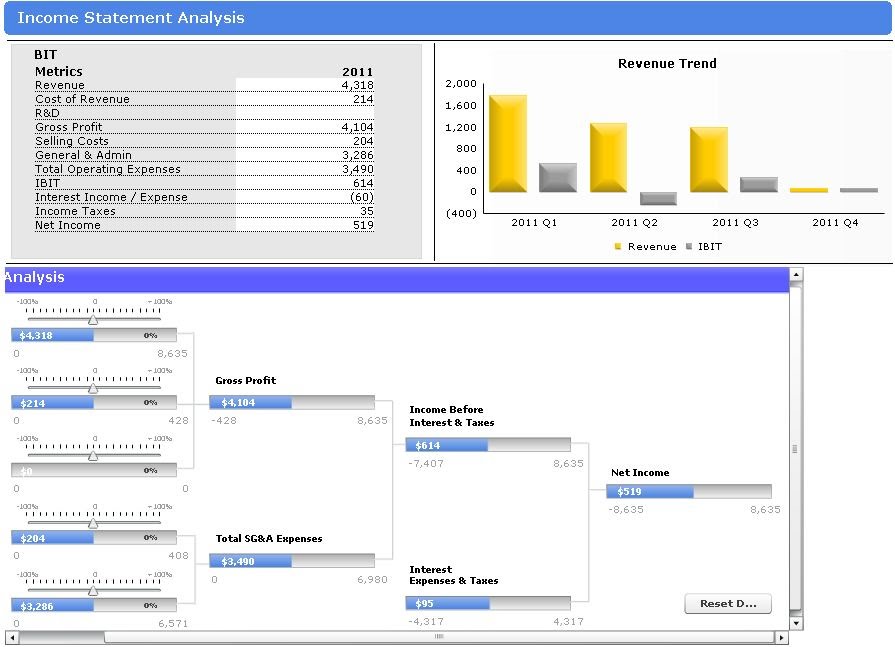Click the horizontal scrollbar right arrow

click(781, 637)
